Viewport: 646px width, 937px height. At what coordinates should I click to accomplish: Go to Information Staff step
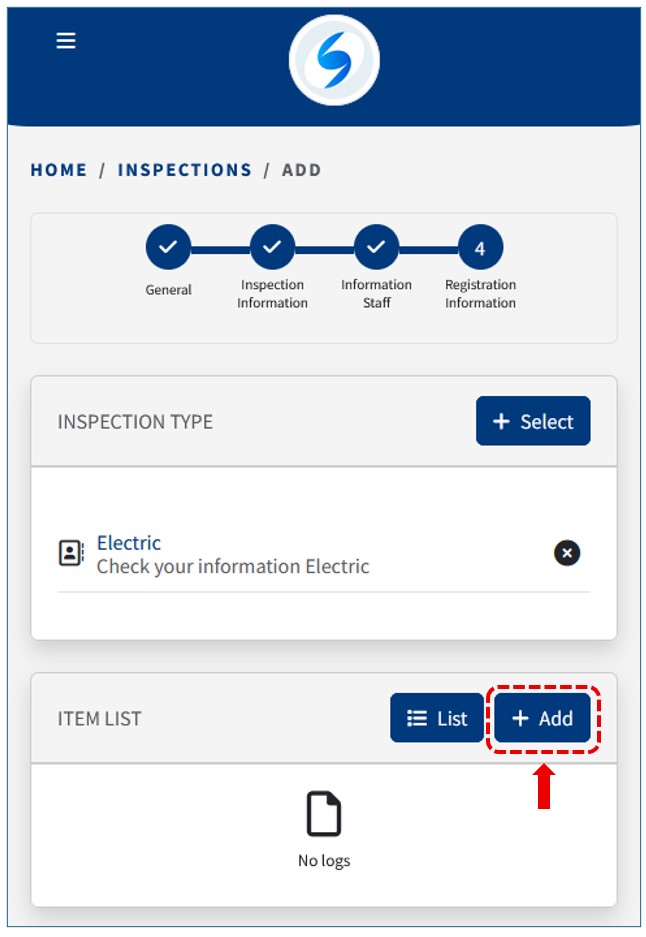(x=376, y=247)
